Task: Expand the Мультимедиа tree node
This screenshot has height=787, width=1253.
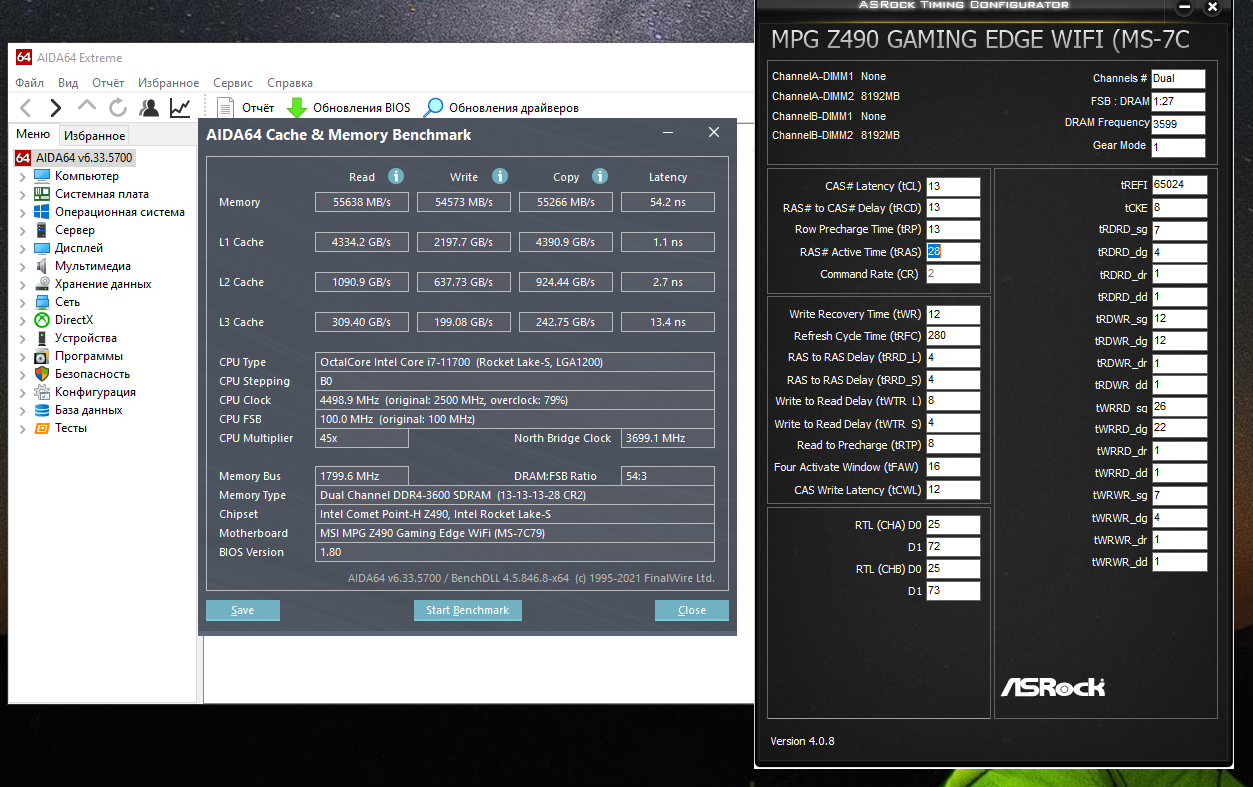Action: click(23, 266)
